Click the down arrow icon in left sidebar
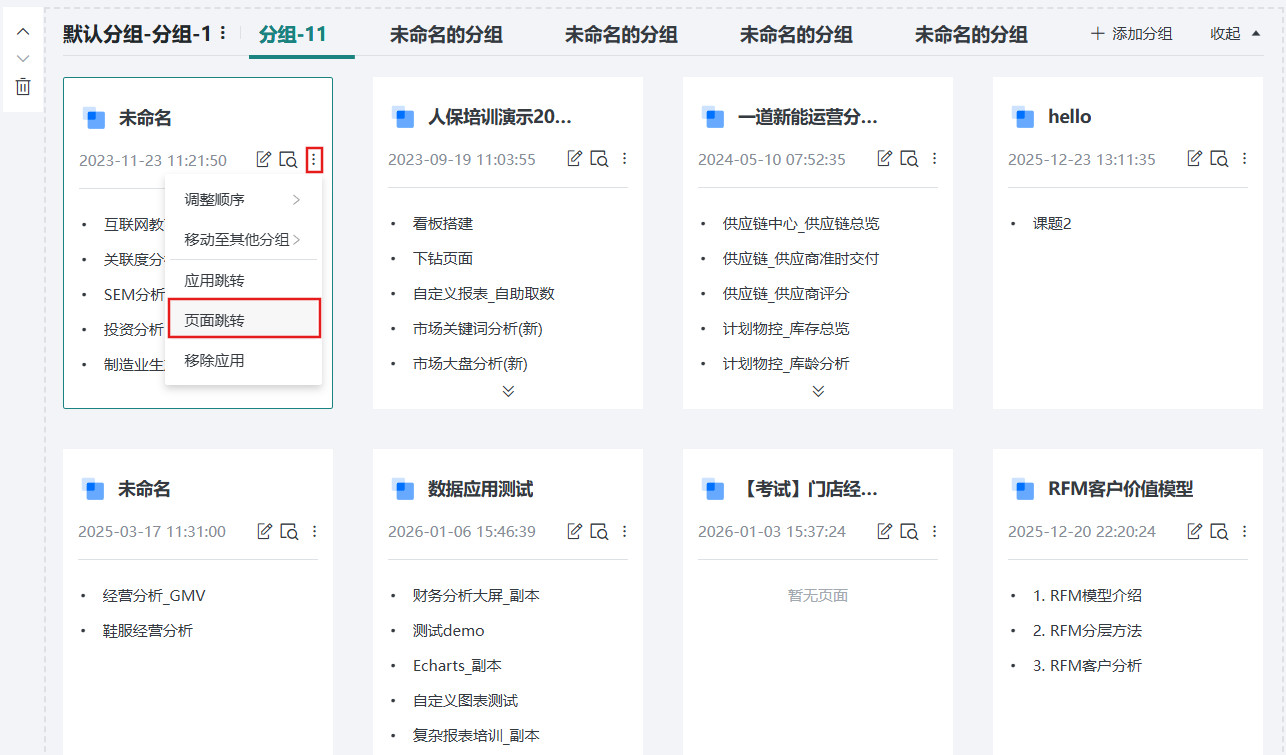 [x=22, y=58]
